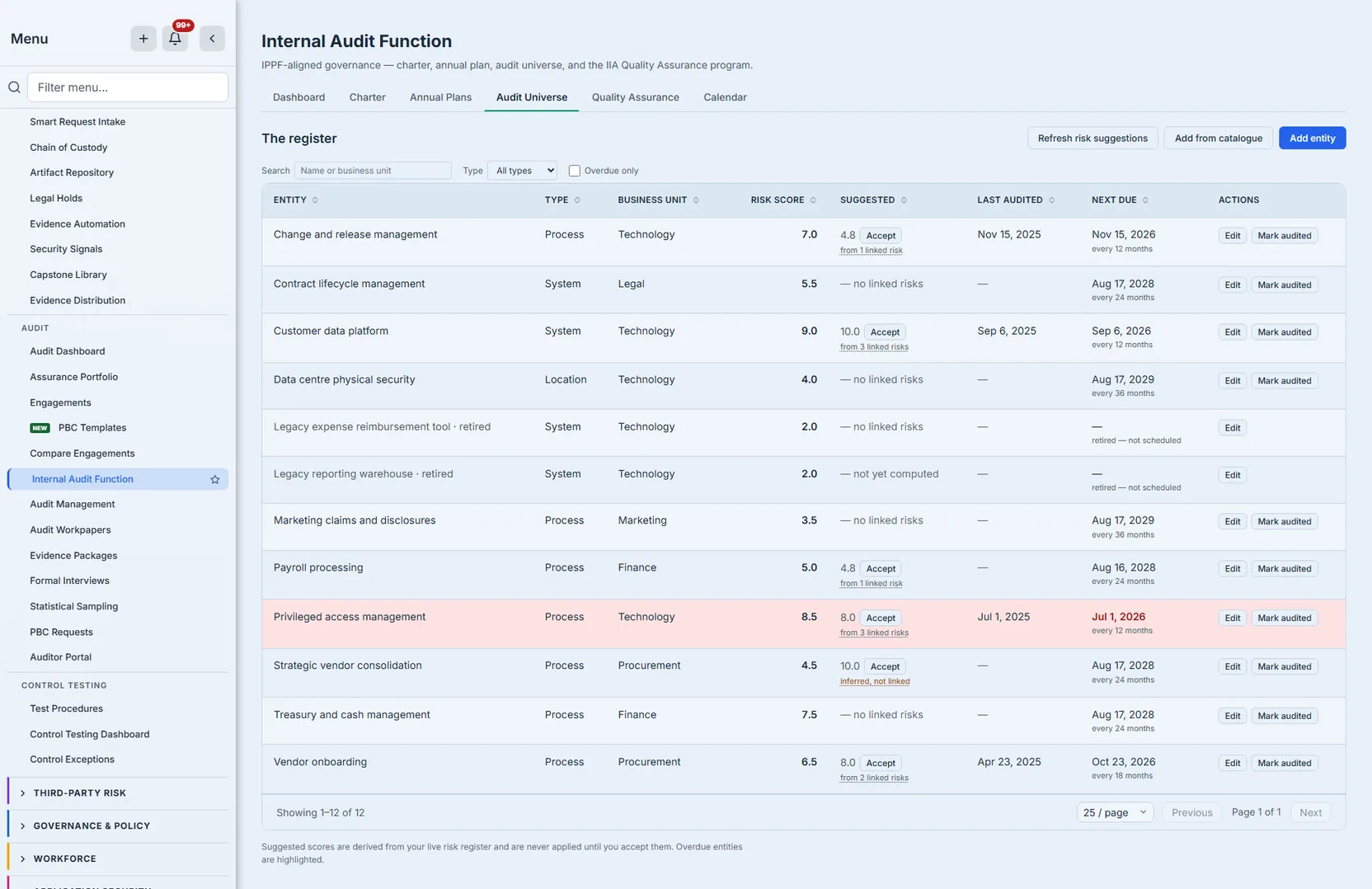Click the Previous pagination button
1372x889 pixels.
(1191, 812)
